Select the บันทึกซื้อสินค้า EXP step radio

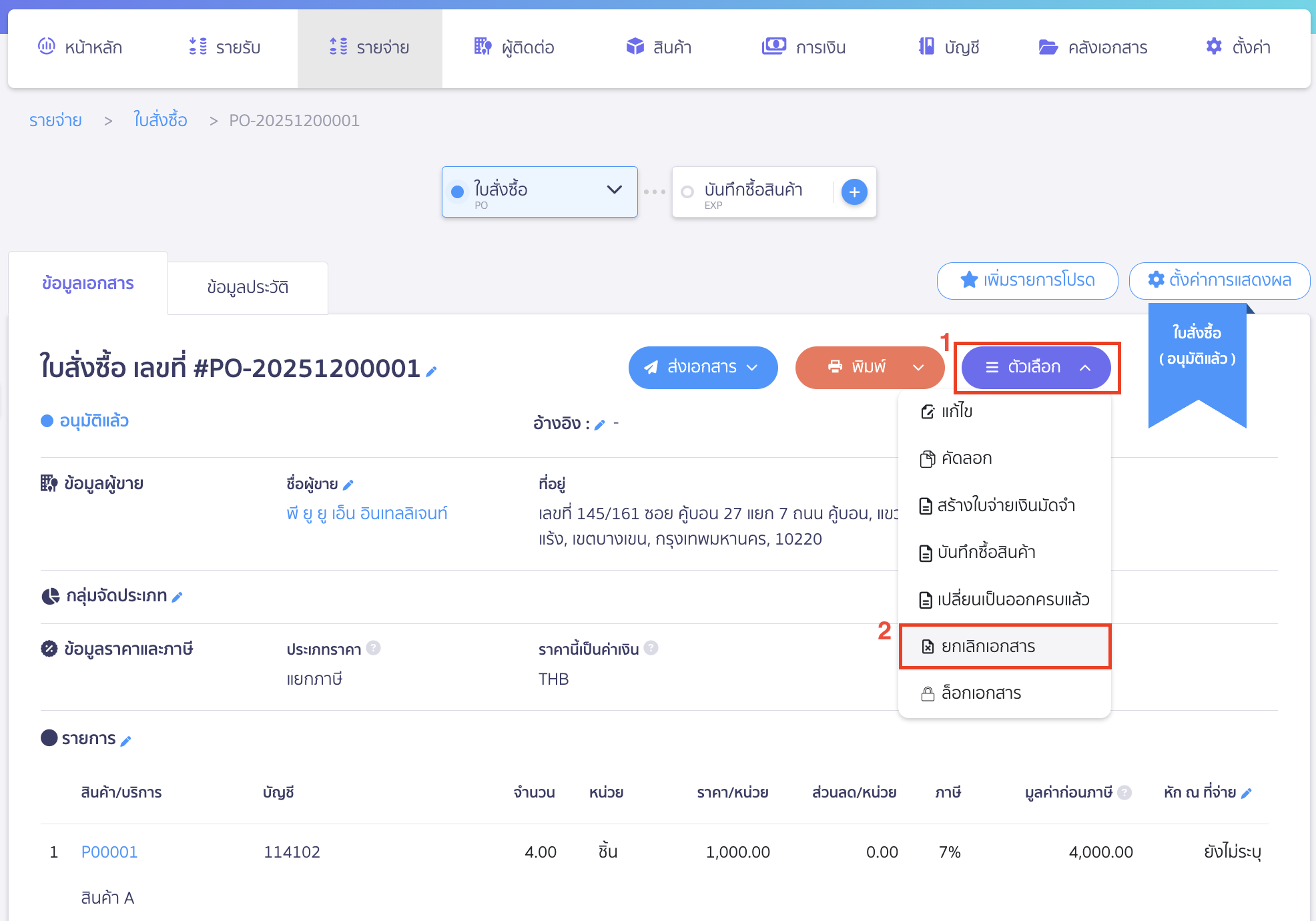(687, 192)
